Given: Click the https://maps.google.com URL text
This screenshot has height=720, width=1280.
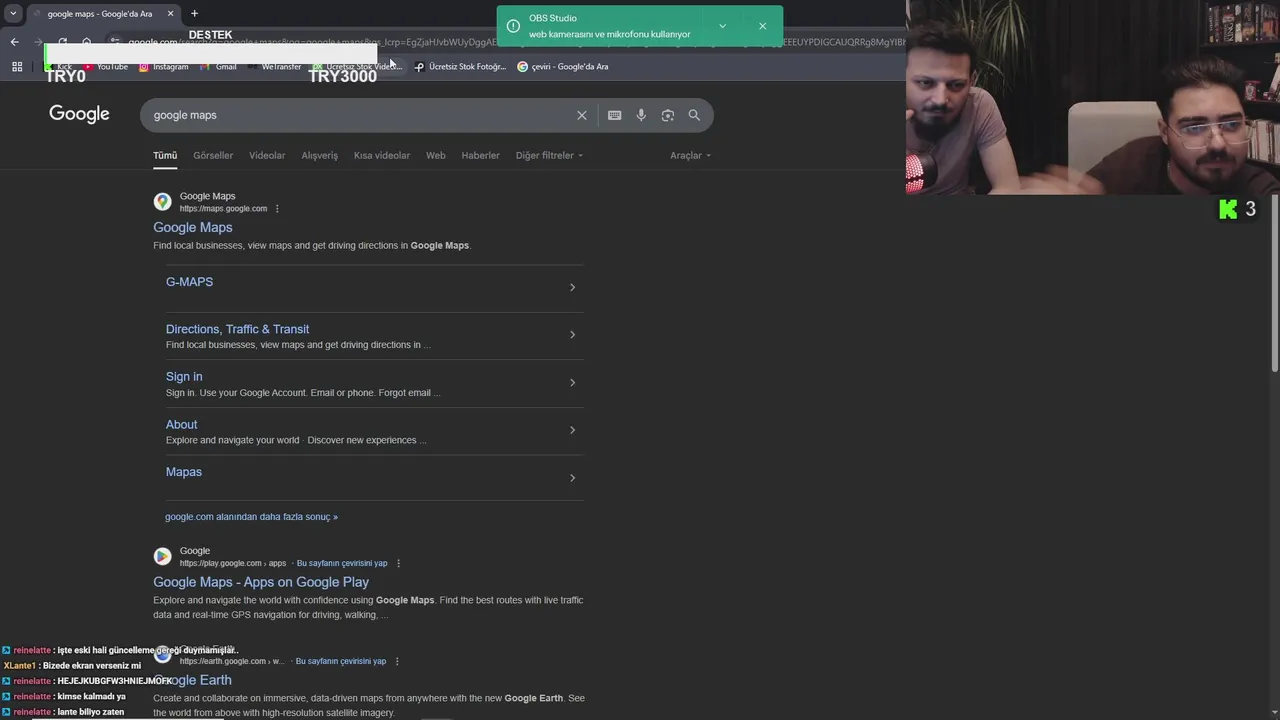Looking at the screenshot, I should point(223,209).
